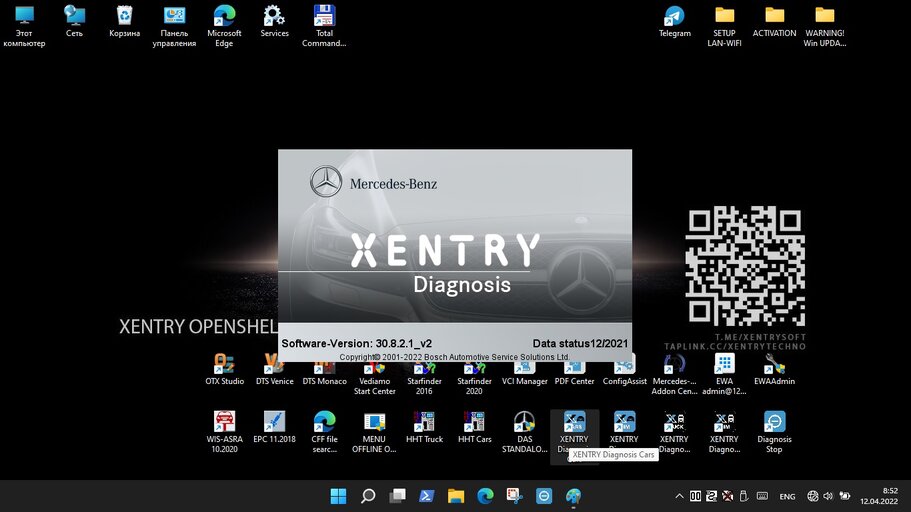Screen dimensions: 911x512
Task: Launch DTS Venice from the desktop
Action: tap(274, 371)
